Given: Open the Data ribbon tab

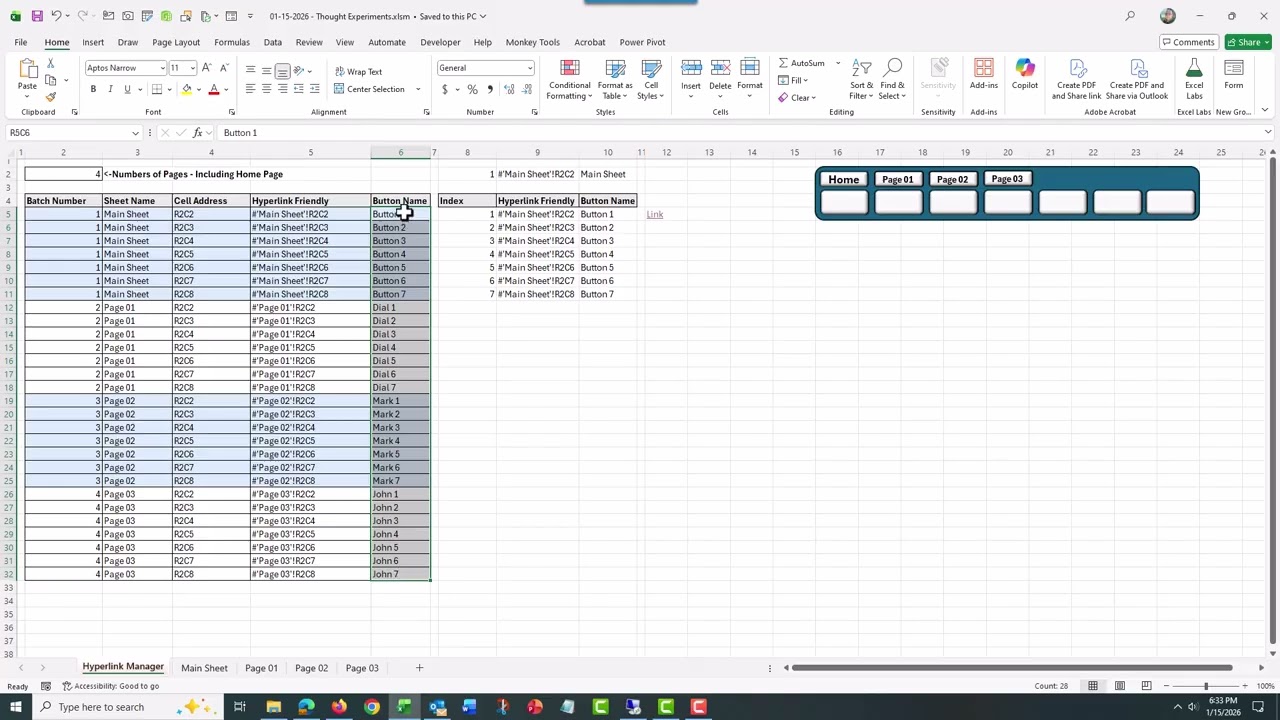Looking at the screenshot, I should [x=272, y=42].
